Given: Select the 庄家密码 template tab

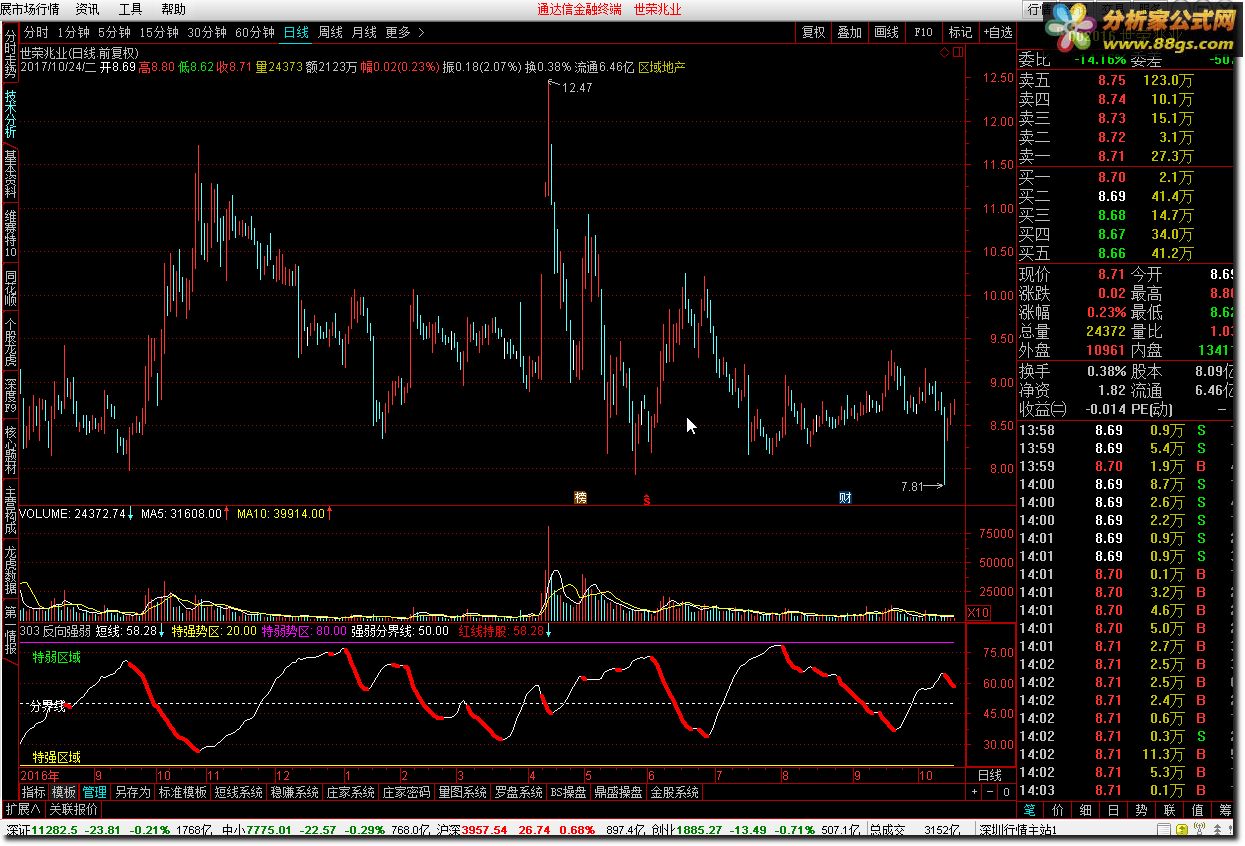Looking at the screenshot, I should tap(406, 792).
